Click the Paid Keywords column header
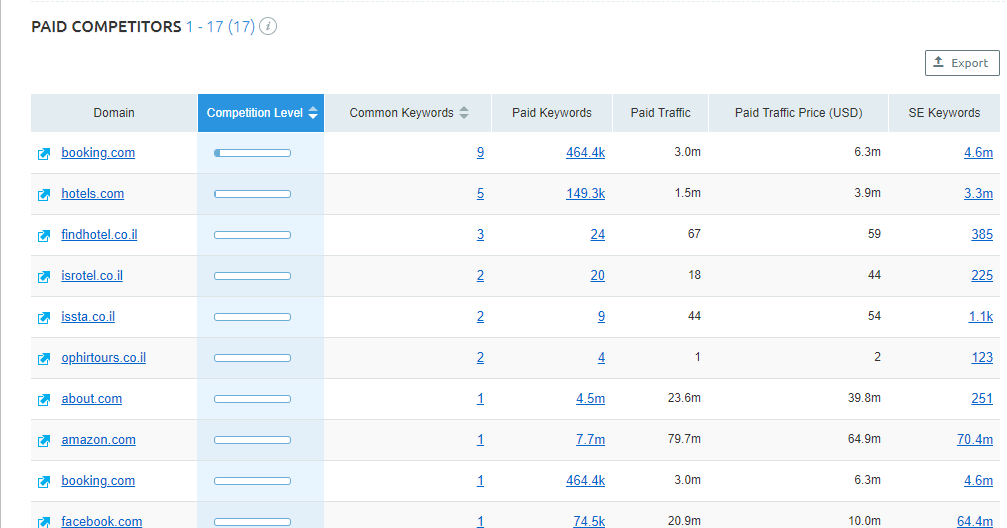The image size is (1007, 528). pos(552,113)
